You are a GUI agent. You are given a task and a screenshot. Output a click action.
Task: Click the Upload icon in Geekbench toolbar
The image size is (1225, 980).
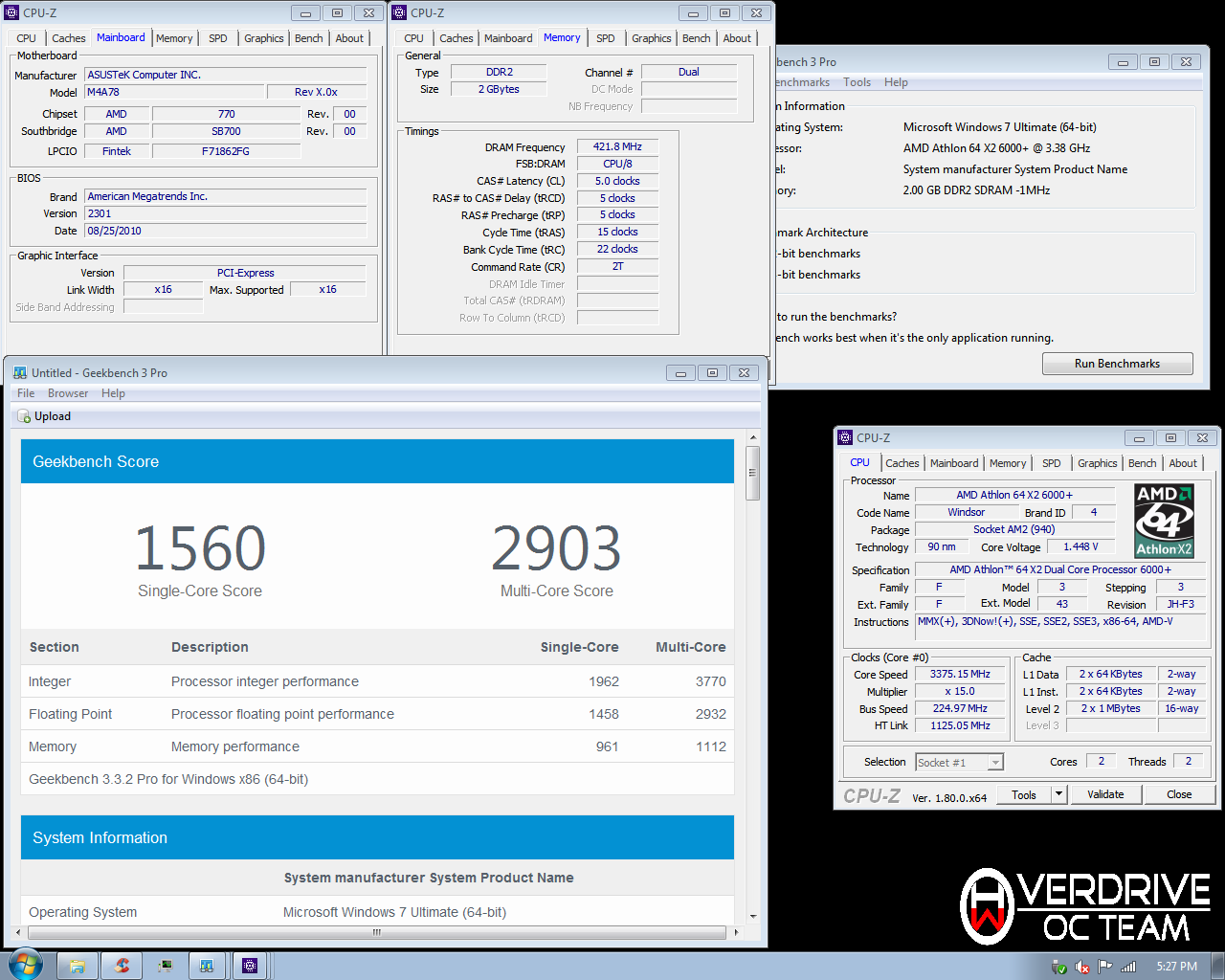click(24, 416)
